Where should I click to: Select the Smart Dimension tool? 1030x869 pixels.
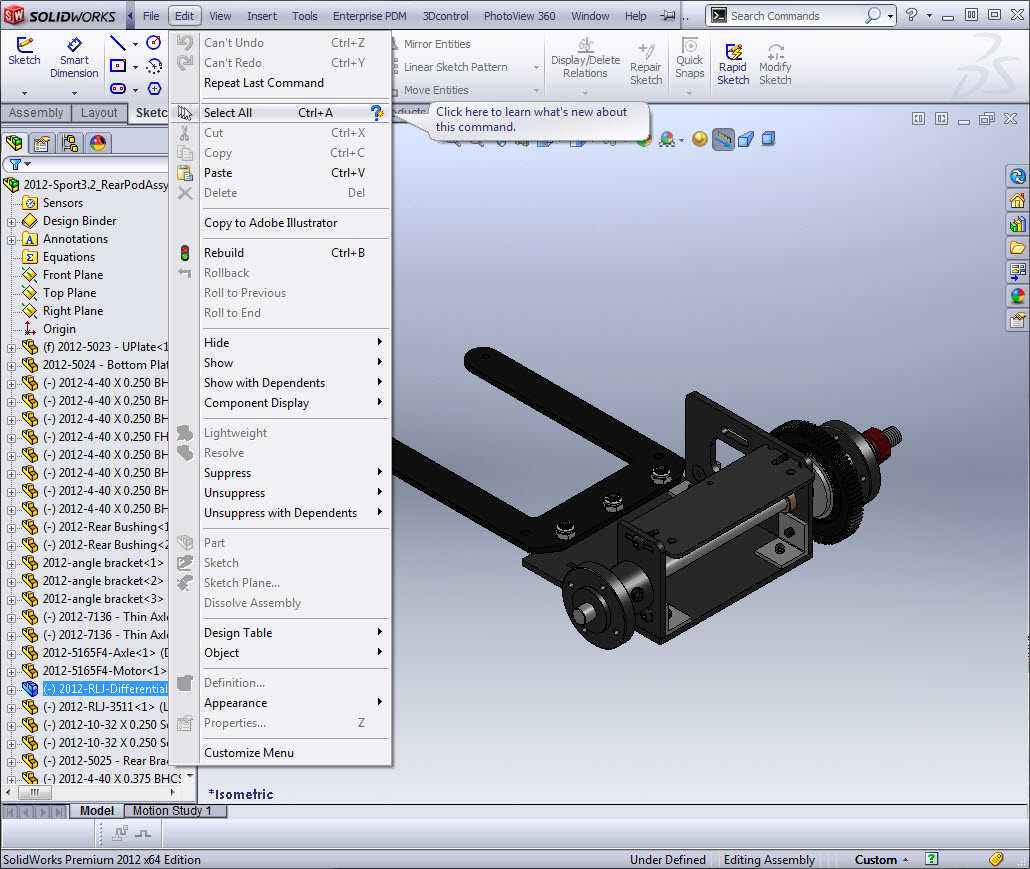coord(74,59)
